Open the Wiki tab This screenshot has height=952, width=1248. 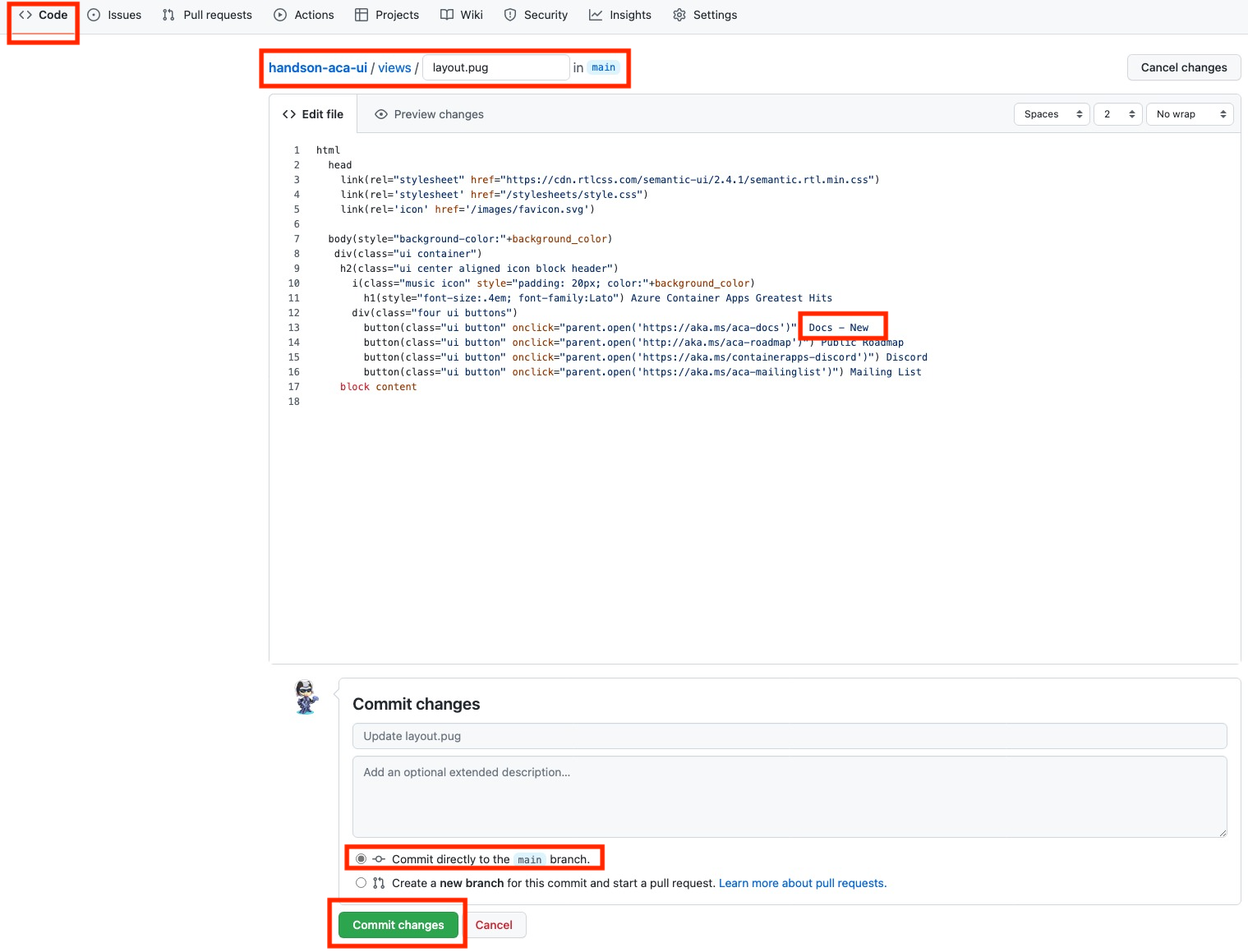(462, 15)
